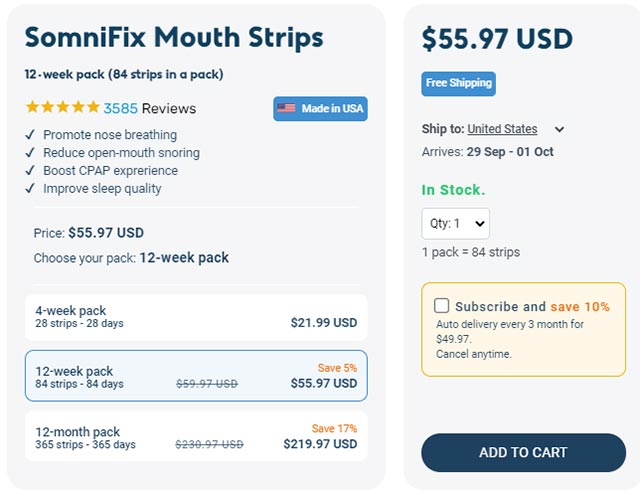Click the Made in USA badge
Image resolution: width=640 pixels, height=494 pixels.
coord(320,109)
